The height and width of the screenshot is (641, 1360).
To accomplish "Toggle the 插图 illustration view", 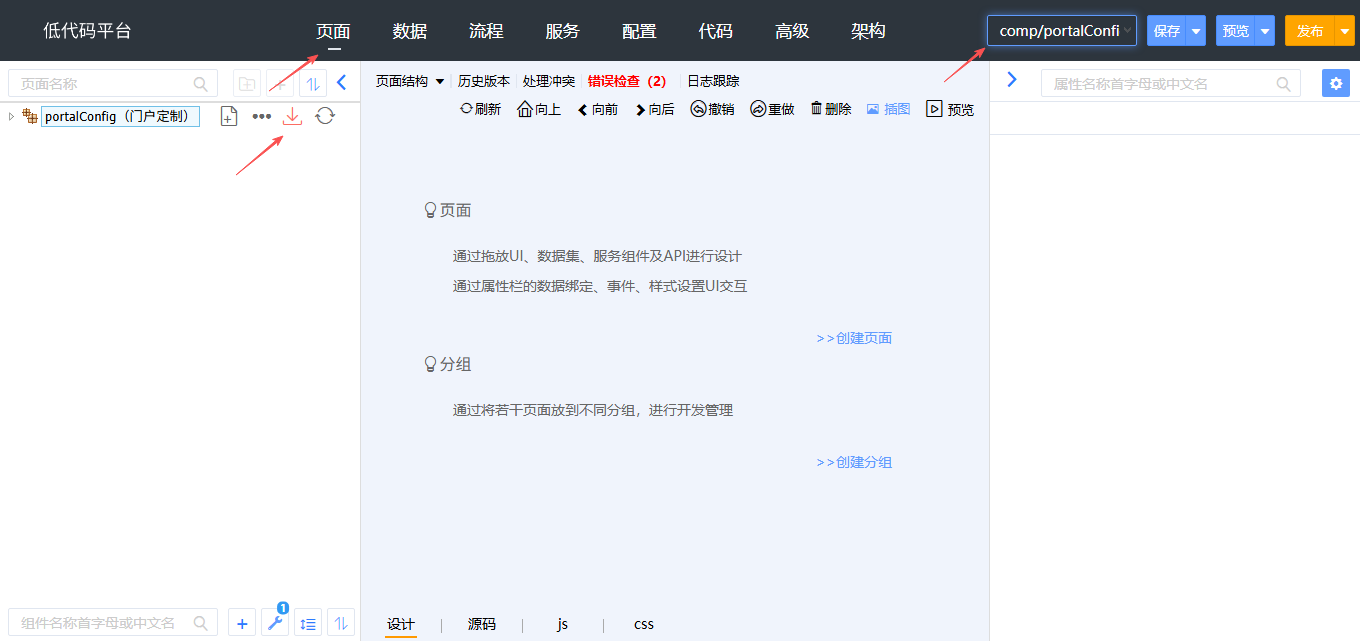I will (888, 109).
